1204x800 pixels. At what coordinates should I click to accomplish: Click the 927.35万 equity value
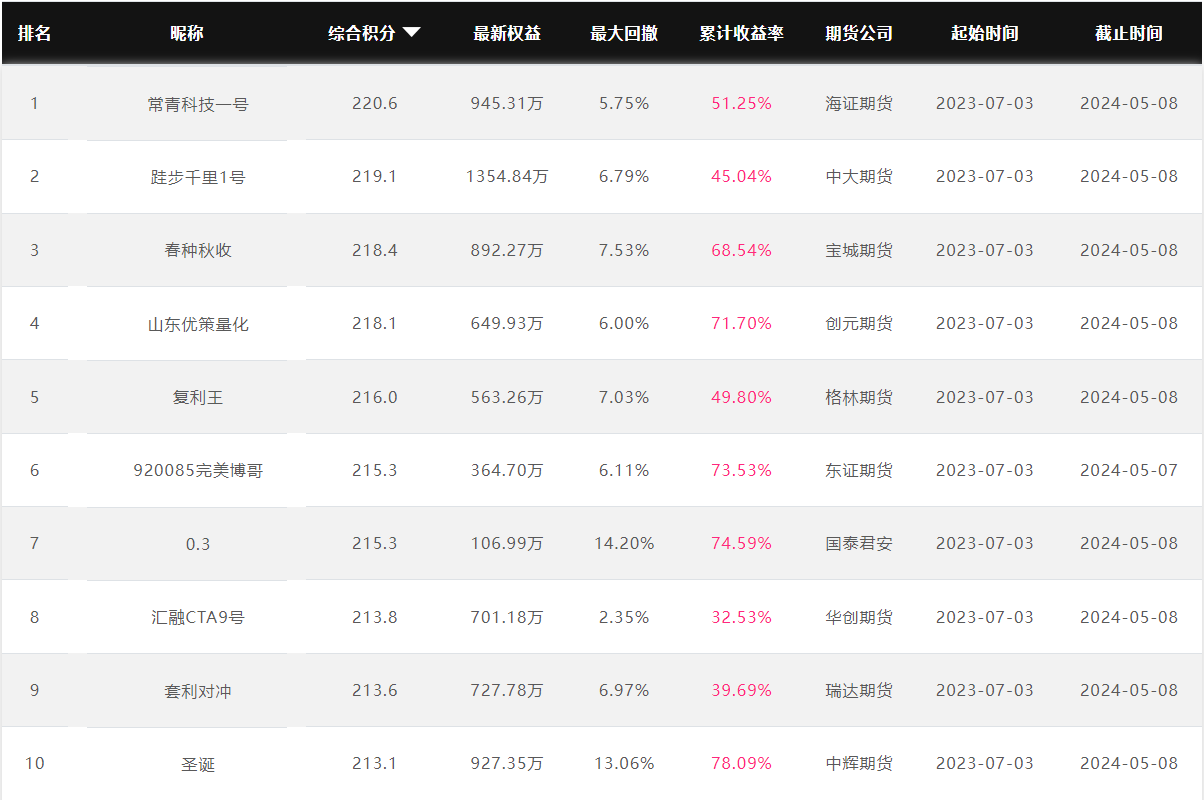pos(507,763)
